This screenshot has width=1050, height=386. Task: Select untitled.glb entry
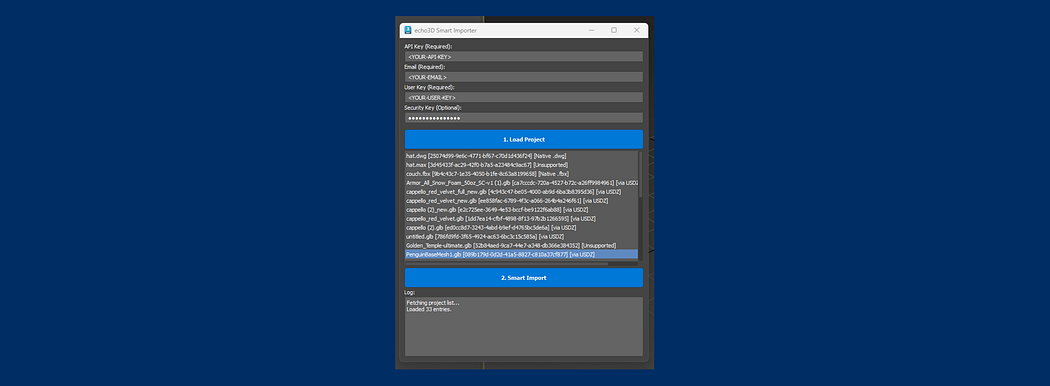521,237
